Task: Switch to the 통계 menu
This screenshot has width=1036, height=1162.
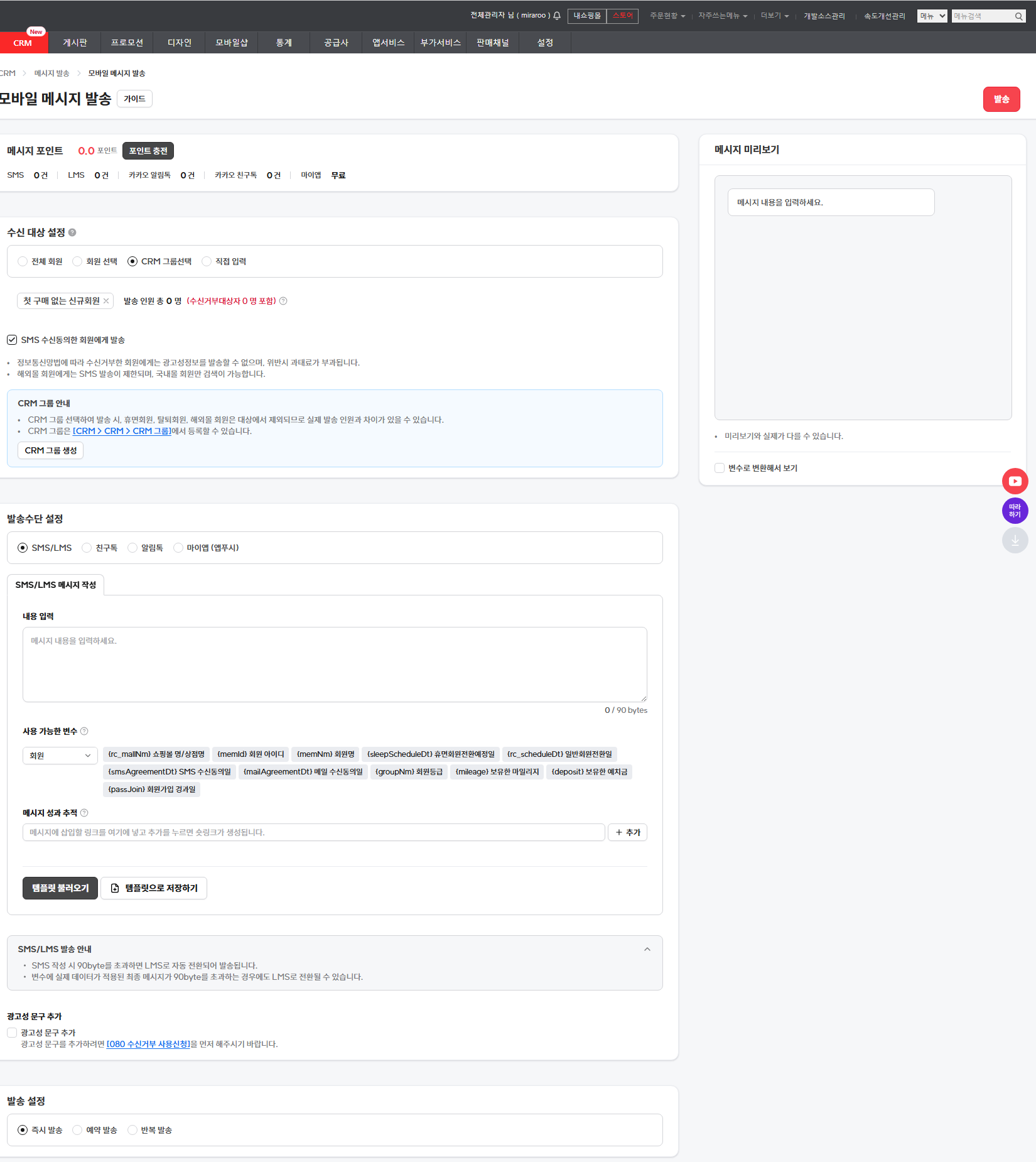Action: [284, 43]
